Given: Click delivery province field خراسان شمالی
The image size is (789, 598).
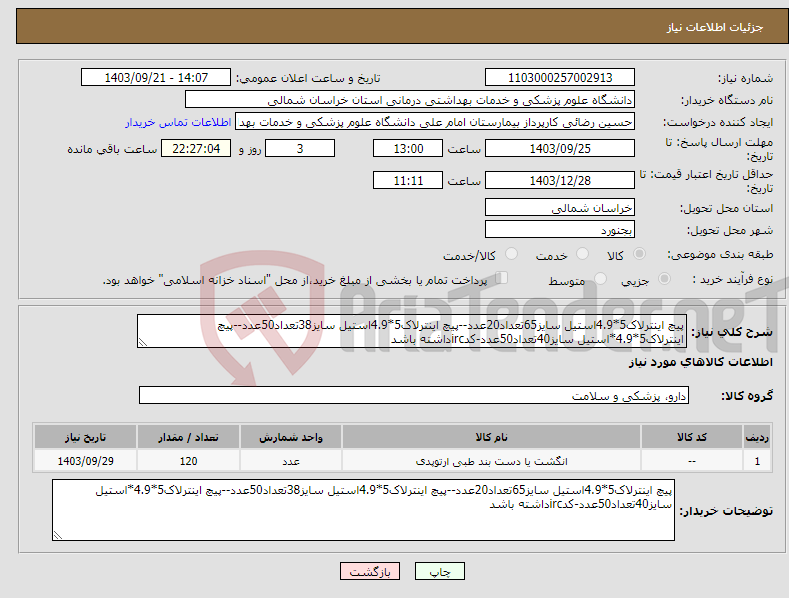Looking at the screenshot, I should pyautogui.click(x=560, y=207).
